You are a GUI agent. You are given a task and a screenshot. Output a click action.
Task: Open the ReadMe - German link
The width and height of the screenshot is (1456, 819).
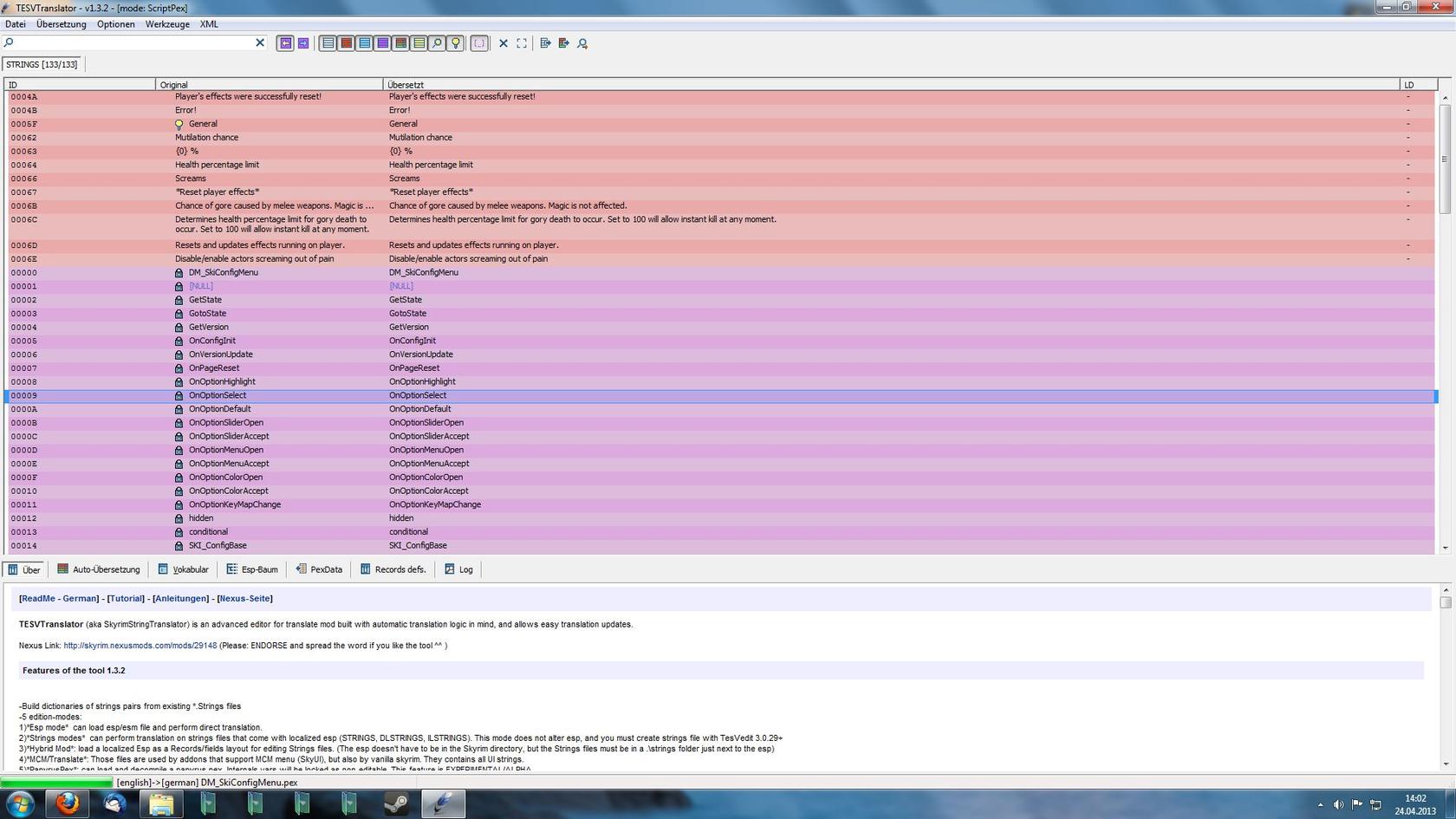tap(59, 599)
